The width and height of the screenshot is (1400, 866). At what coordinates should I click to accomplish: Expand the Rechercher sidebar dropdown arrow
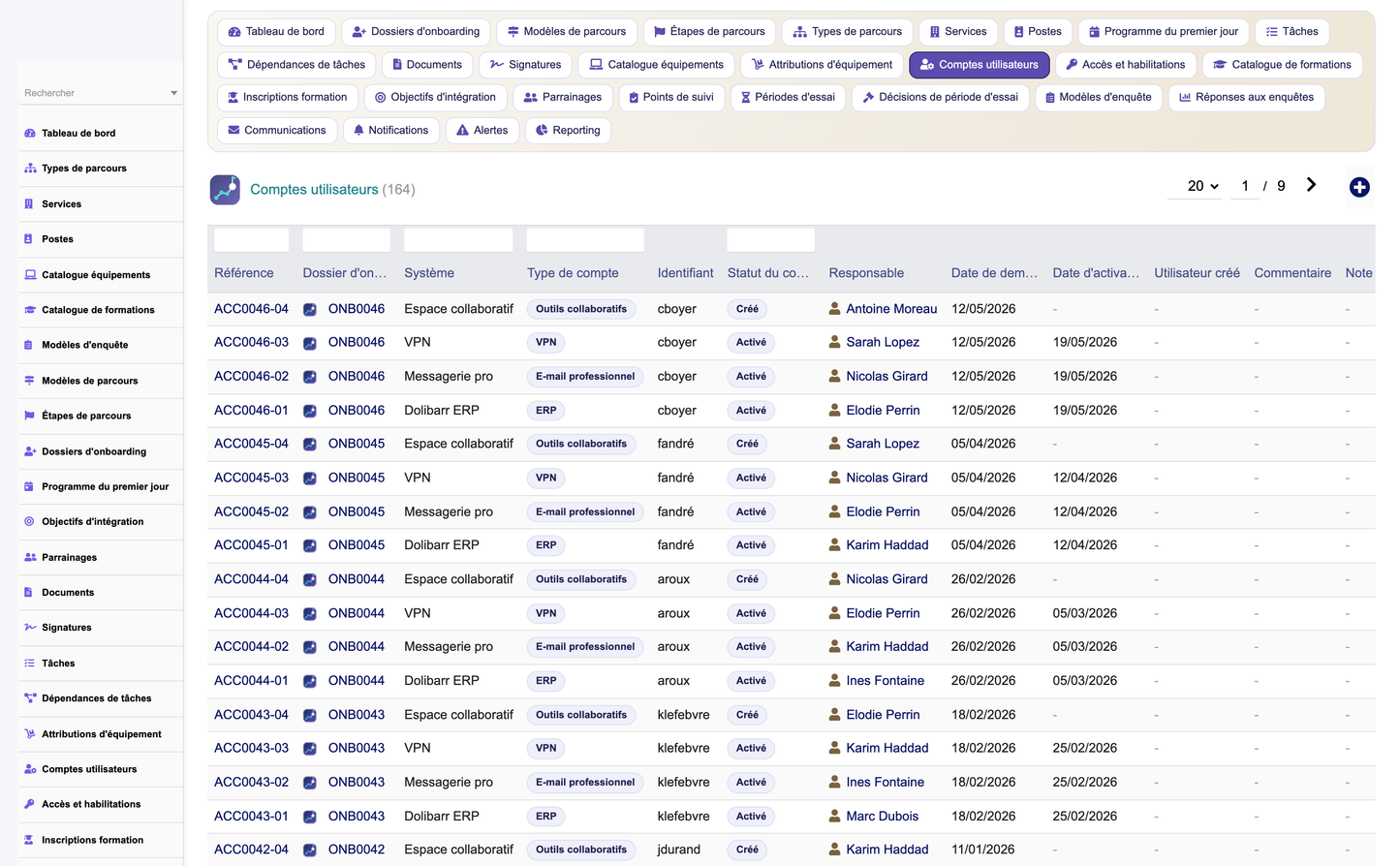(174, 93)
